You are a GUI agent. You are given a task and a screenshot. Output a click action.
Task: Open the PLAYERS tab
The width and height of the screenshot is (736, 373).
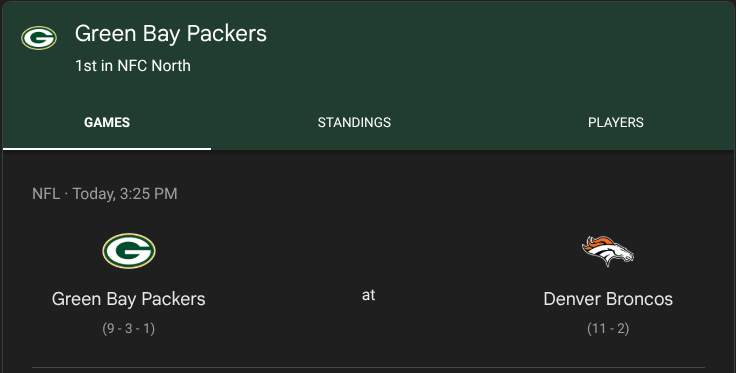(x=615, y=122)
